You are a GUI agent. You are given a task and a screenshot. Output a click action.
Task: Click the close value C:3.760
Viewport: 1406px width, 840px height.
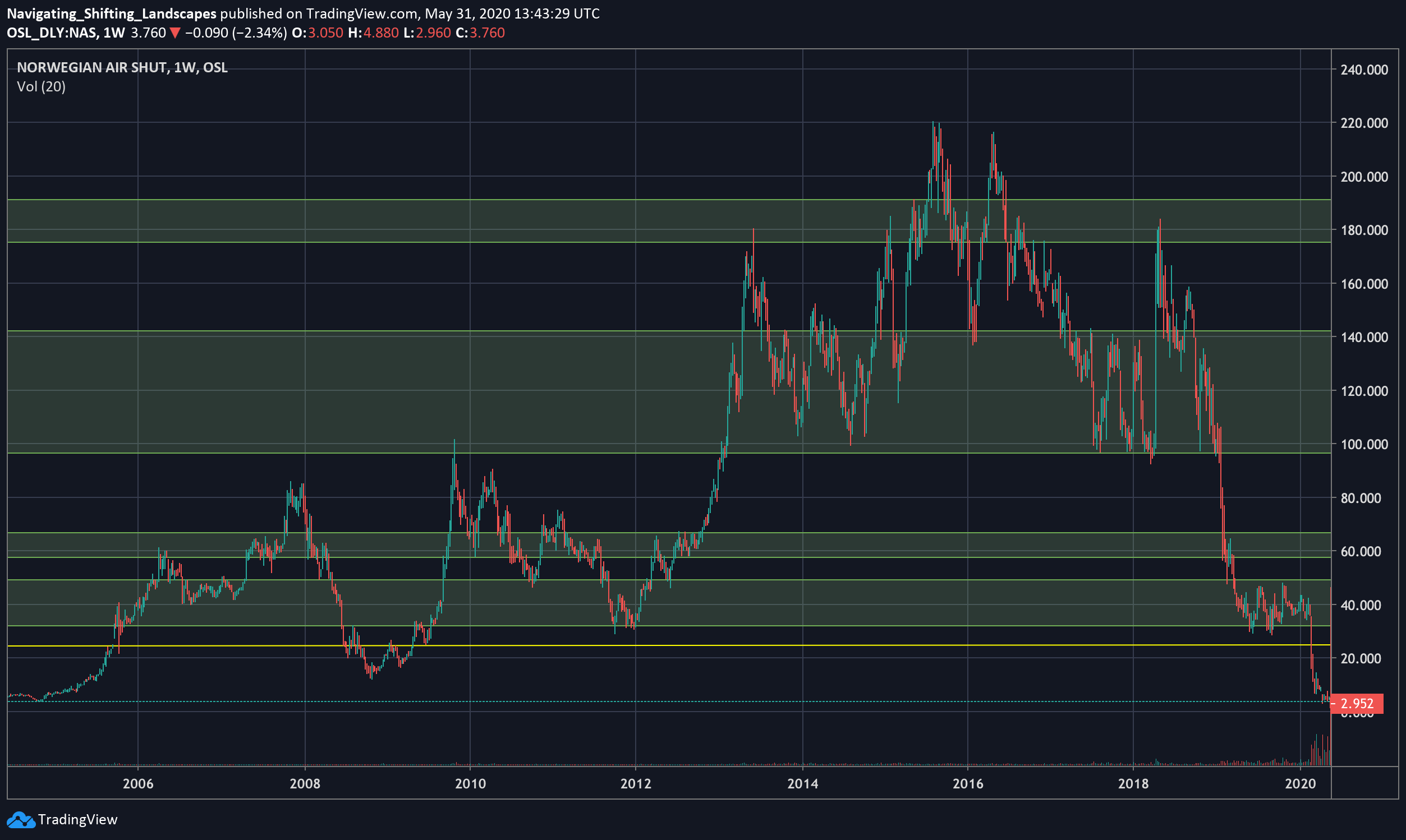(480, 33)
